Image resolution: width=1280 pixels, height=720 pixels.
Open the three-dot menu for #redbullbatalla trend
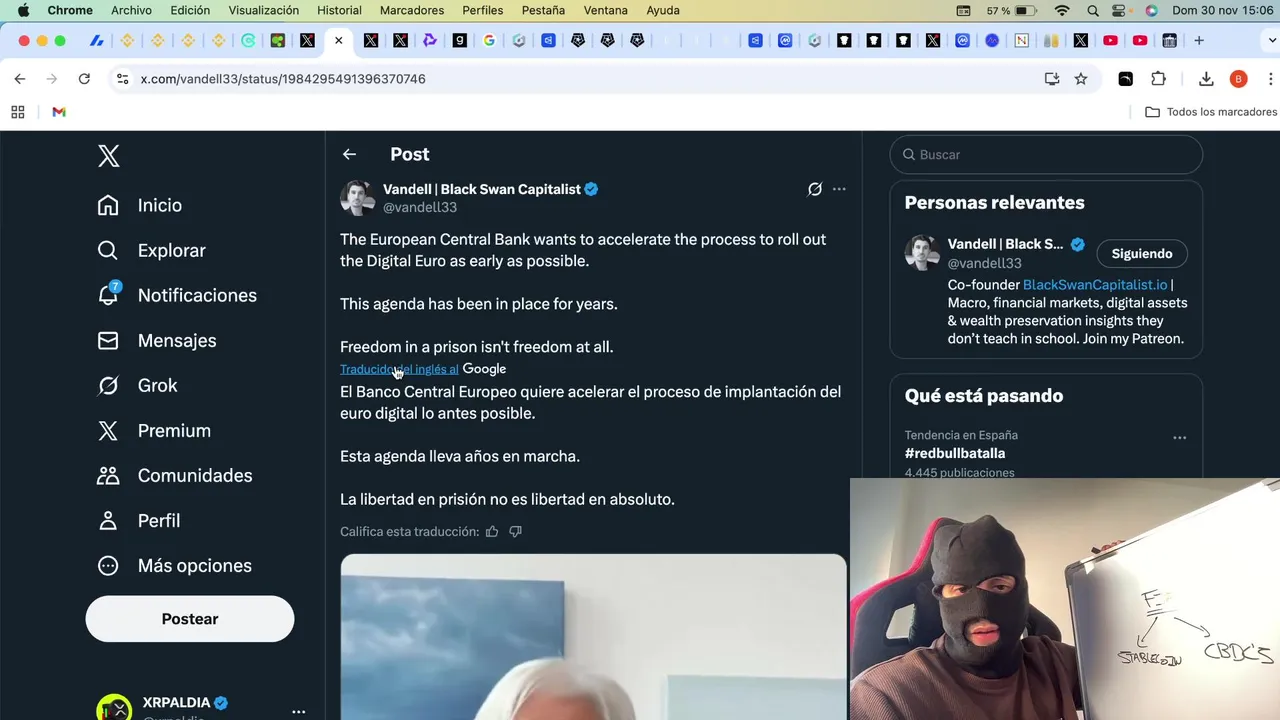coord(1179,437)
